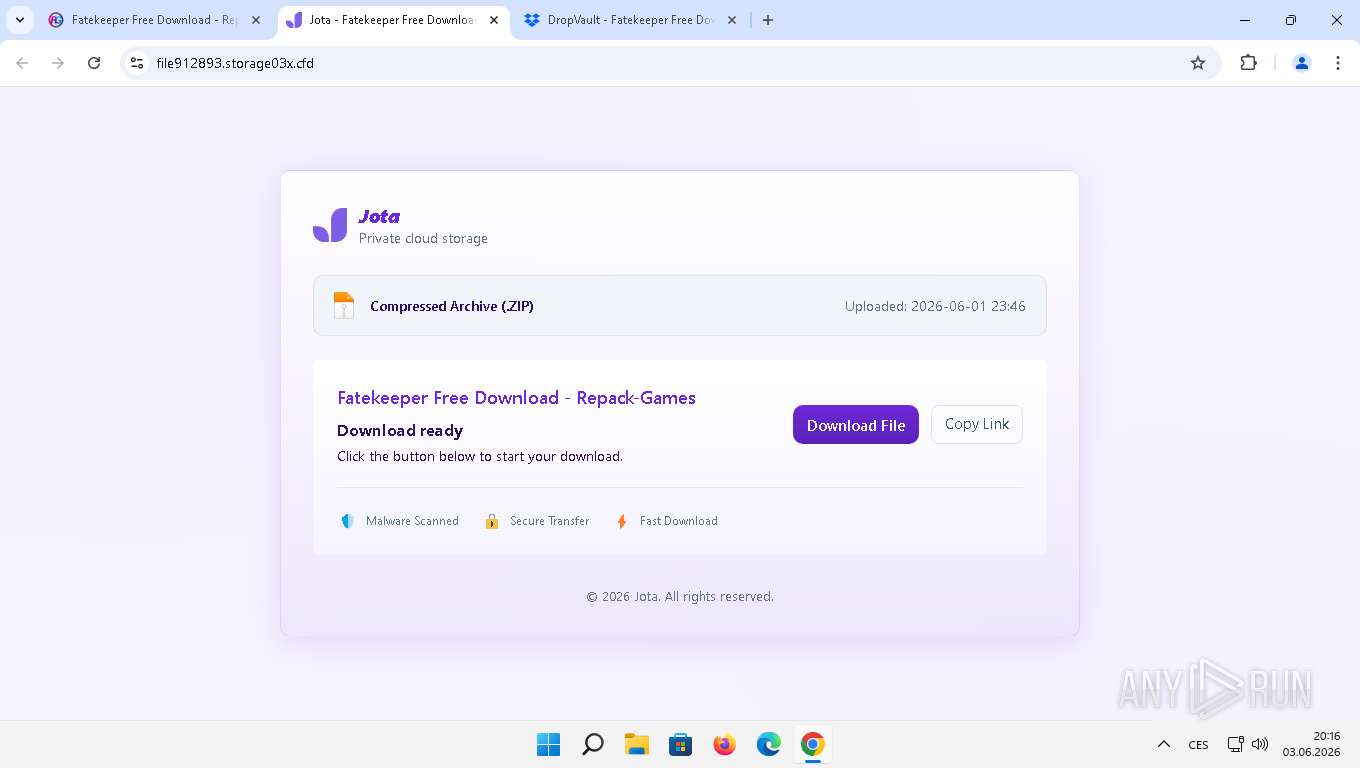Click Chrome icon in taskbar
The width and height of the screenshot is (1360, 768).
point(813,744)
